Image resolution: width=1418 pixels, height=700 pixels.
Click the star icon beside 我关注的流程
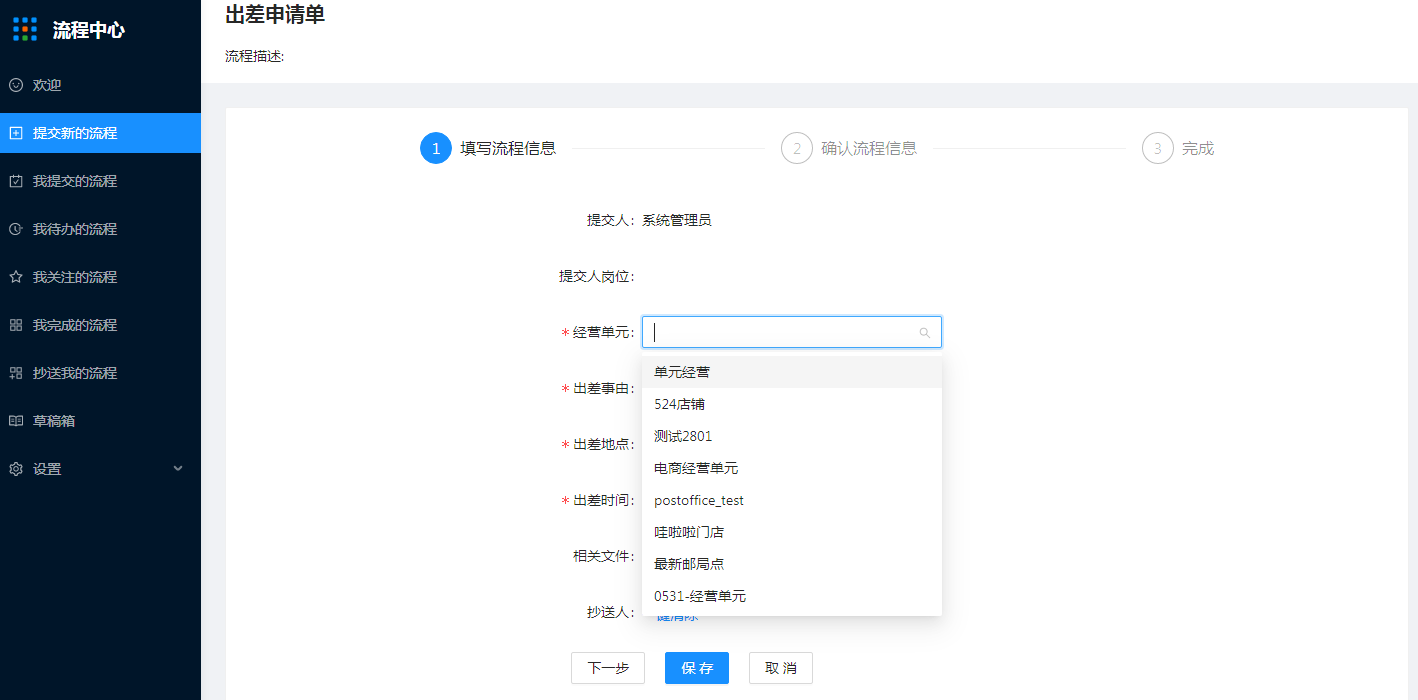[x=16, y=277]
